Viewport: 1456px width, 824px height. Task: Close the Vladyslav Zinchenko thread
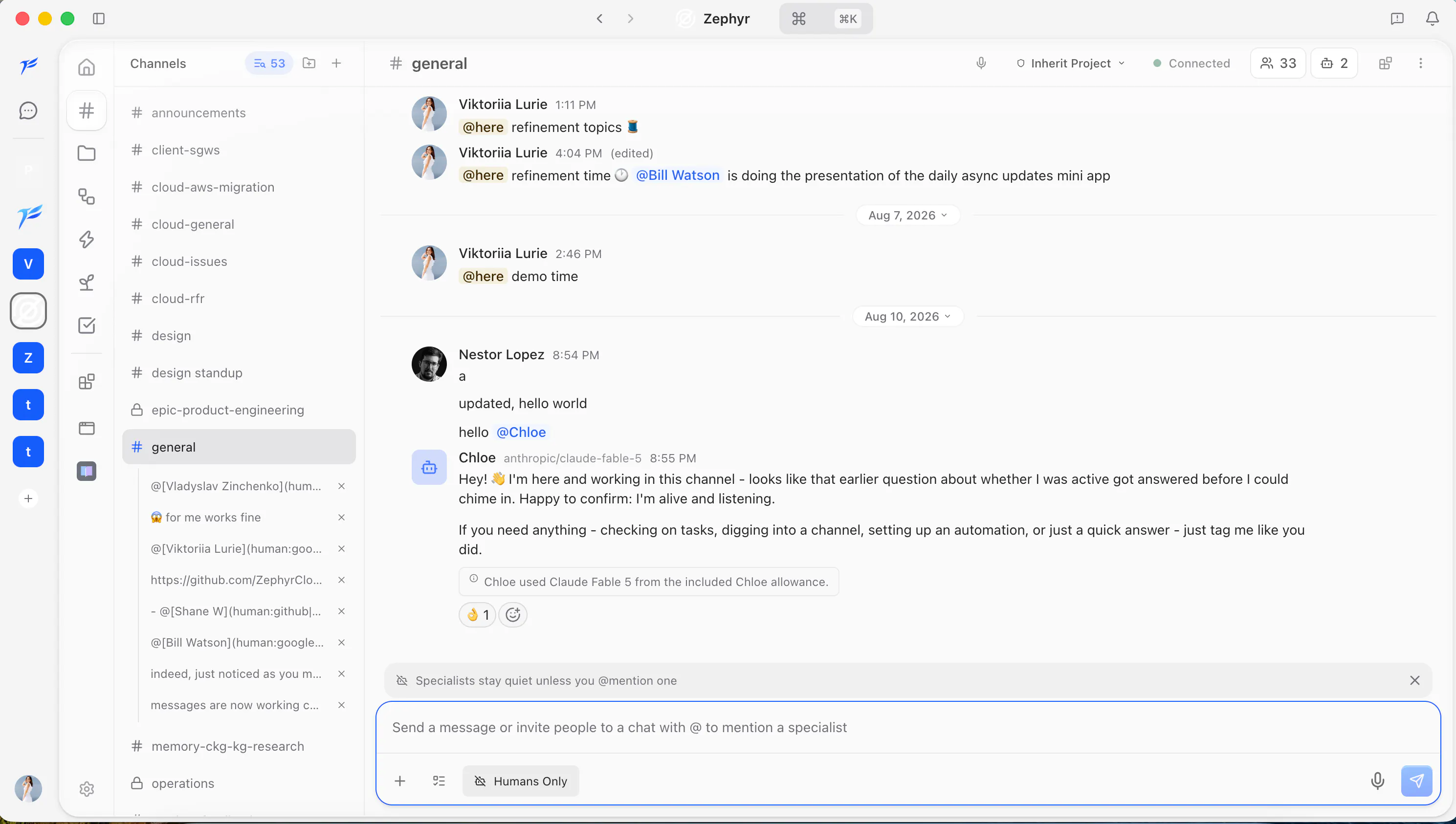click(x=341, y=486)
